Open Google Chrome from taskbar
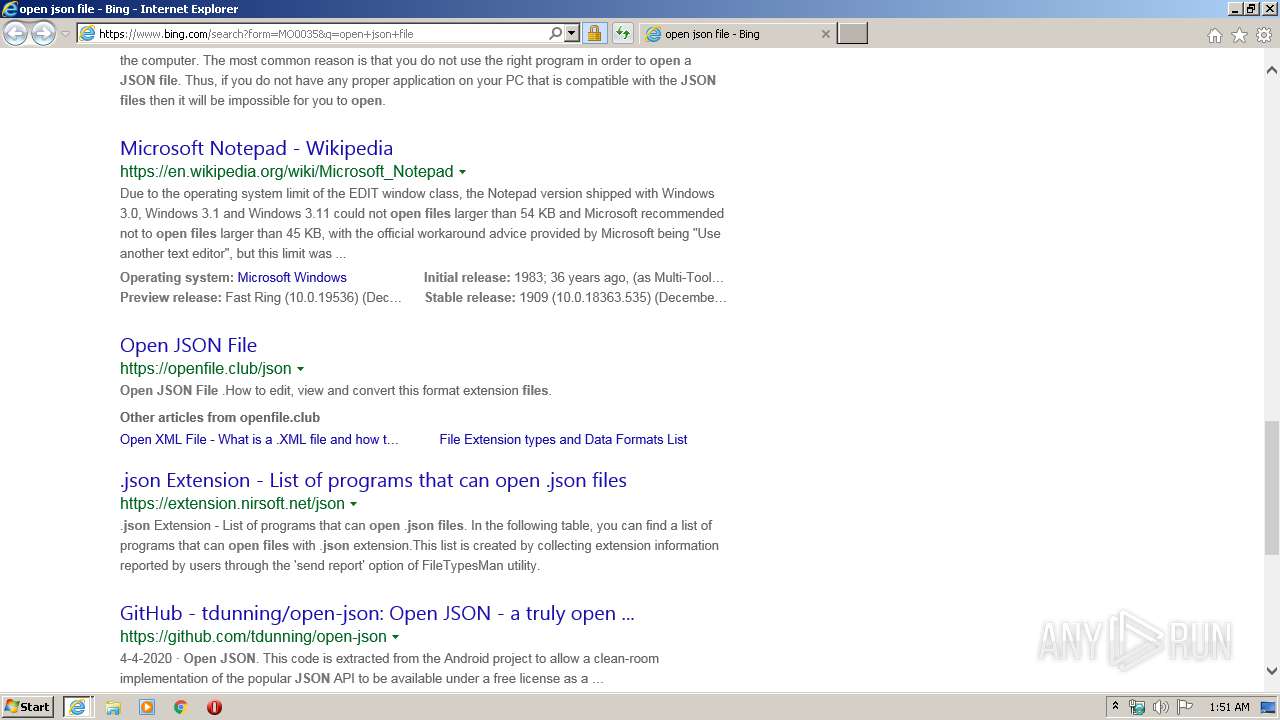 point(180,707)
